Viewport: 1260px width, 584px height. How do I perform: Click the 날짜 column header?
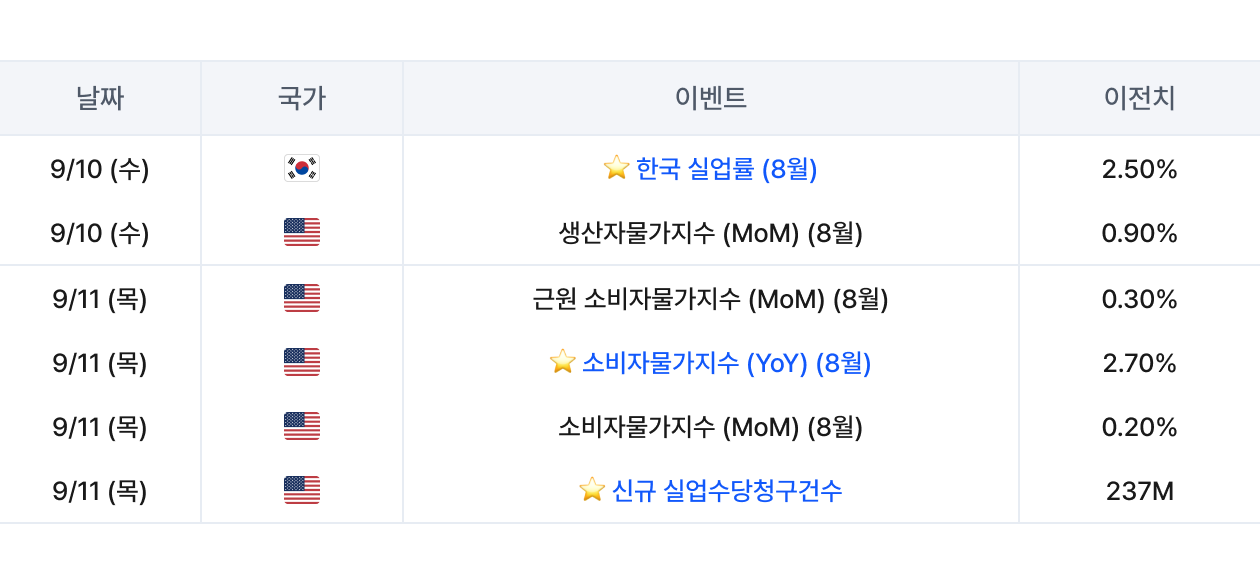point(100,98)
